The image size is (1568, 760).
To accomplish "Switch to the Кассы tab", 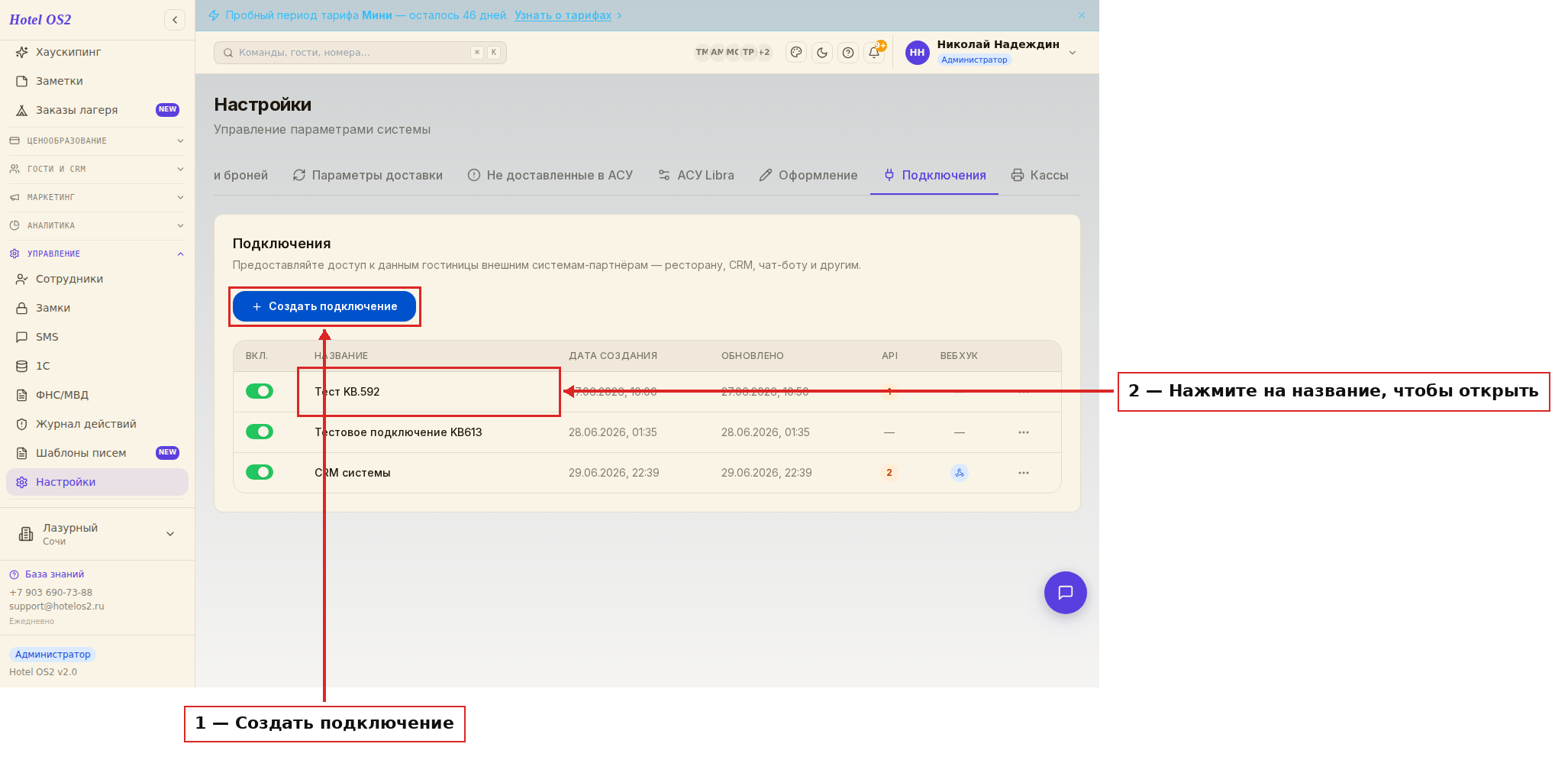I will click(1040, 175).
